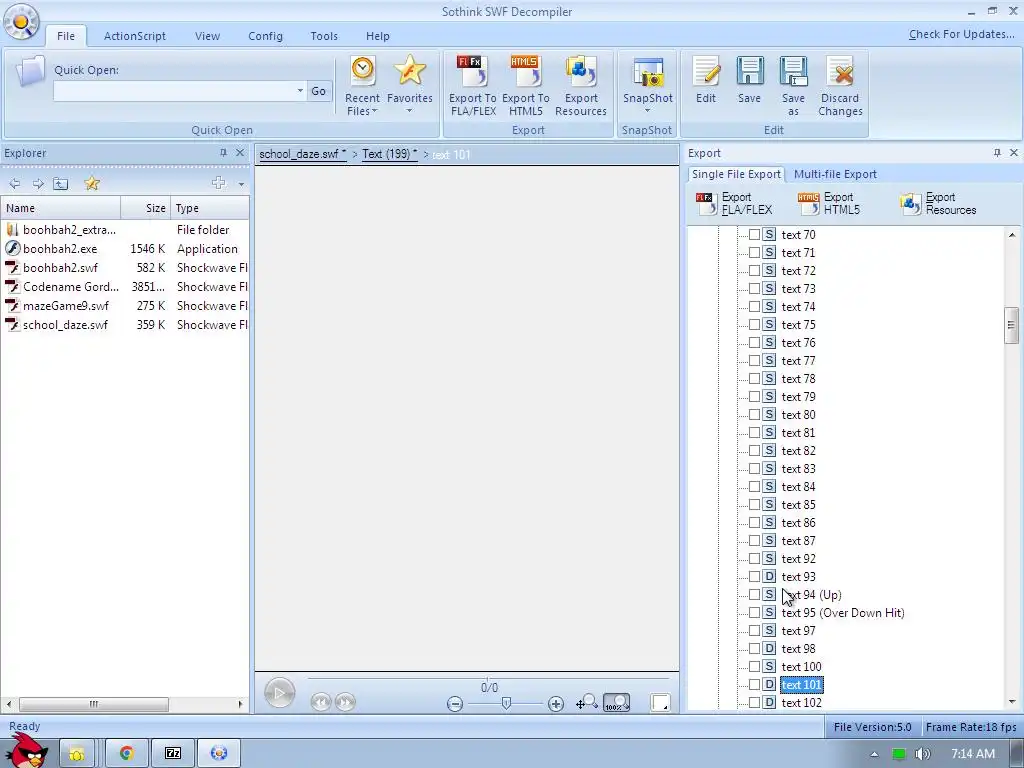Open the View ribbon tab
The width and height of the screenshot is (1024, 768).
(207, 36)
